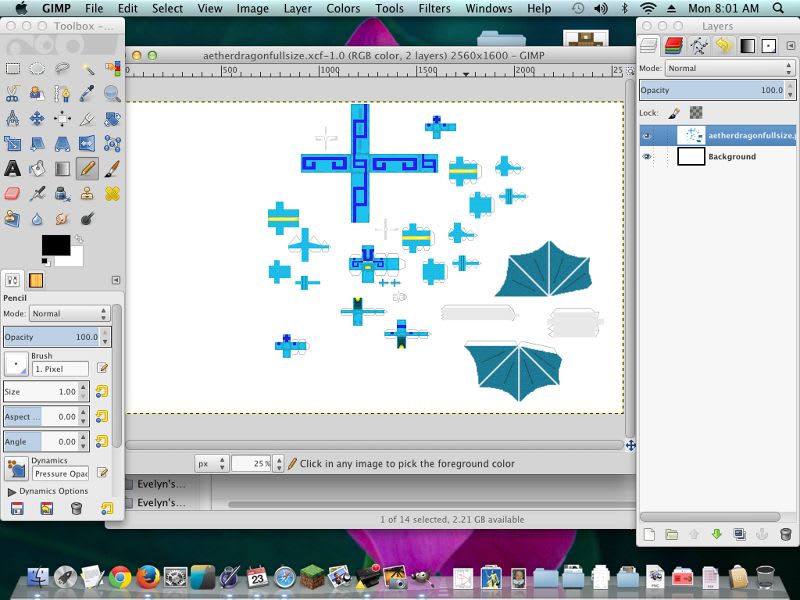Select the Eraser tool
The image size is (800, 600).
tap(12, 194)
